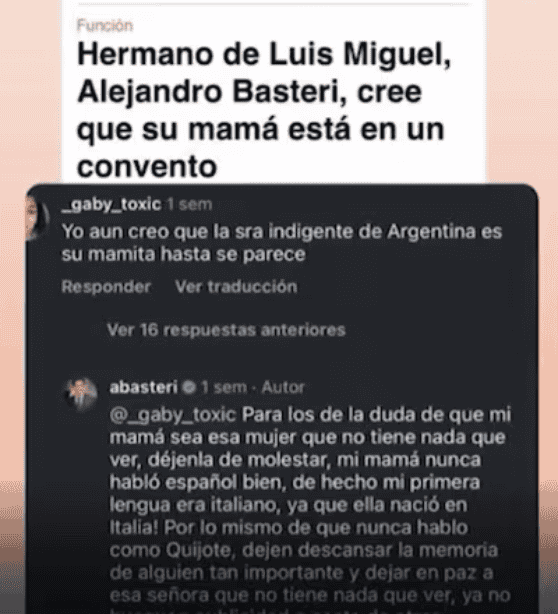558x614 pixels.
Task: Open _gaby_toxic's profile picture
Action: point(36,217)
